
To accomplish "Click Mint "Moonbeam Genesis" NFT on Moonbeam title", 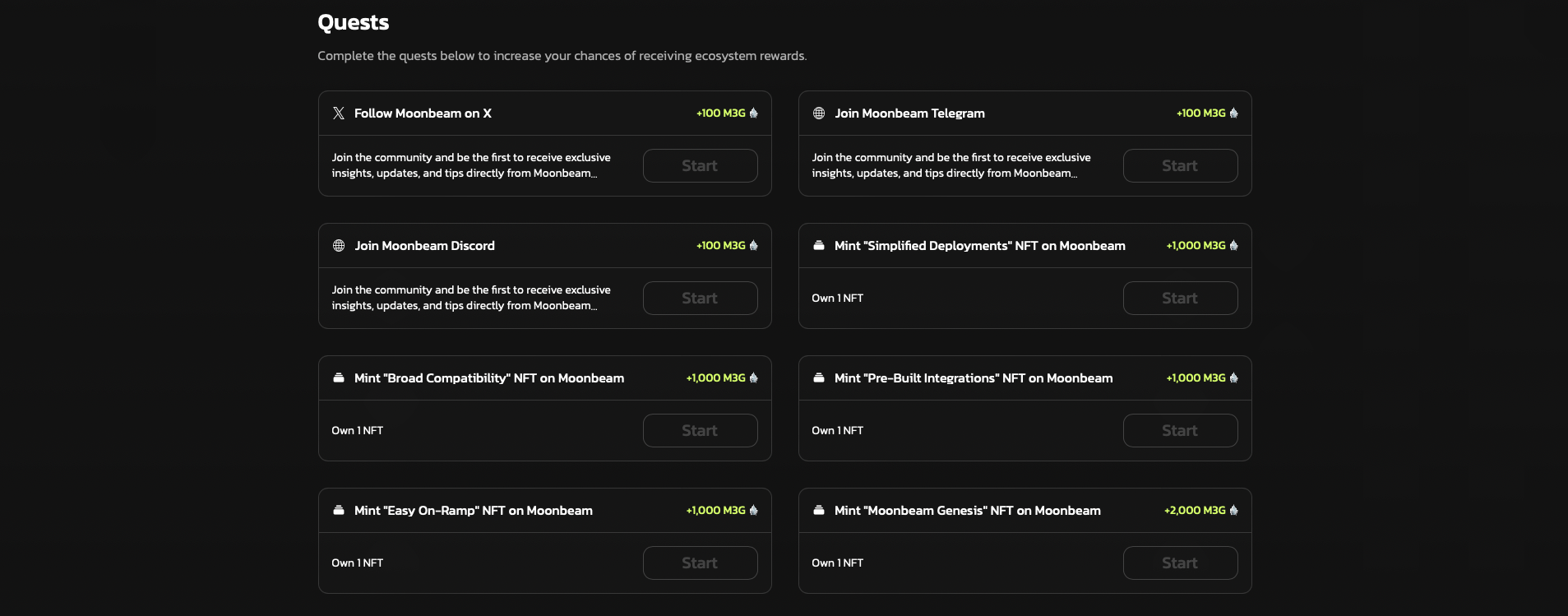I will [968, 511].
